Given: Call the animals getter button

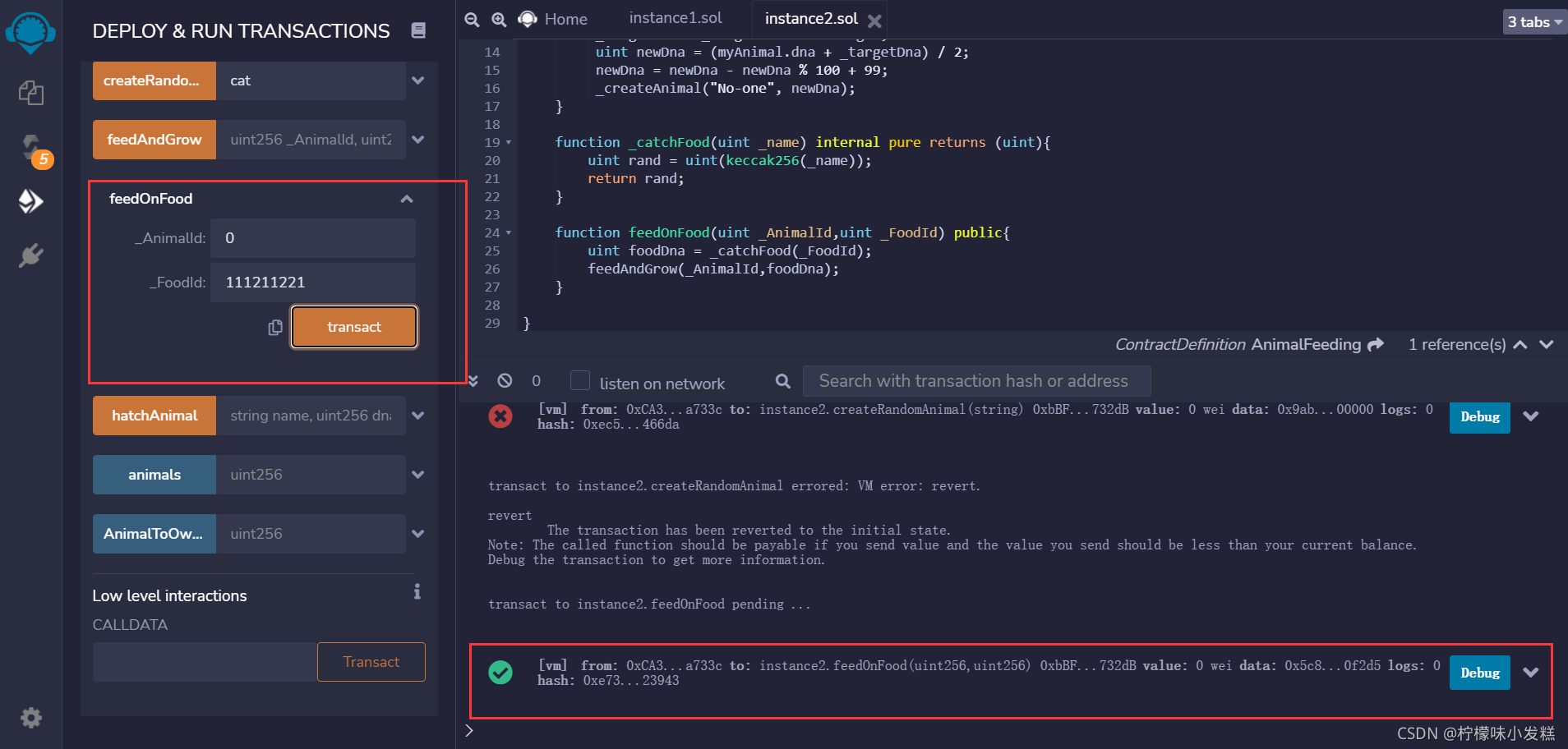Looking at the screenshot, I should tap(154, 475).
